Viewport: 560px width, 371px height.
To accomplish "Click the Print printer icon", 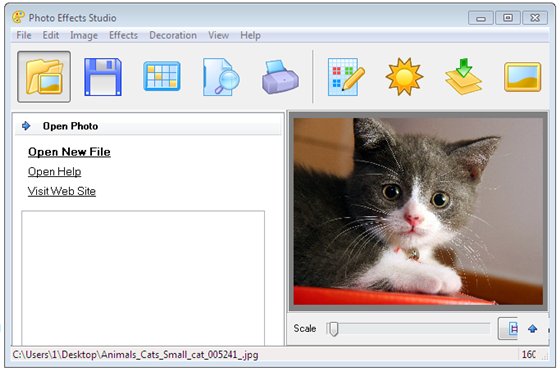I will (x=280, y=77).
